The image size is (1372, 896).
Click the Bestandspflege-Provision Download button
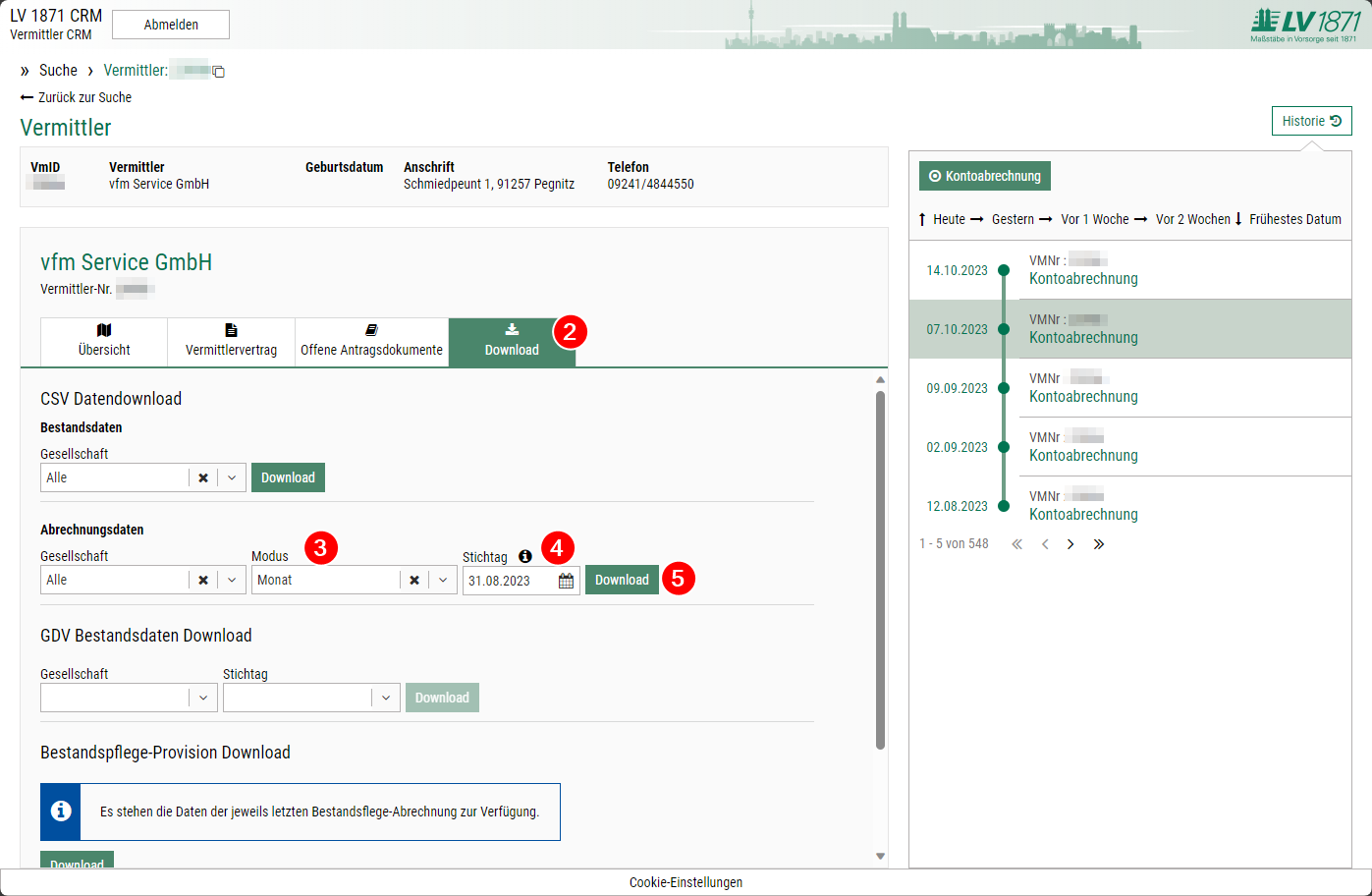[x=77, y=860]
